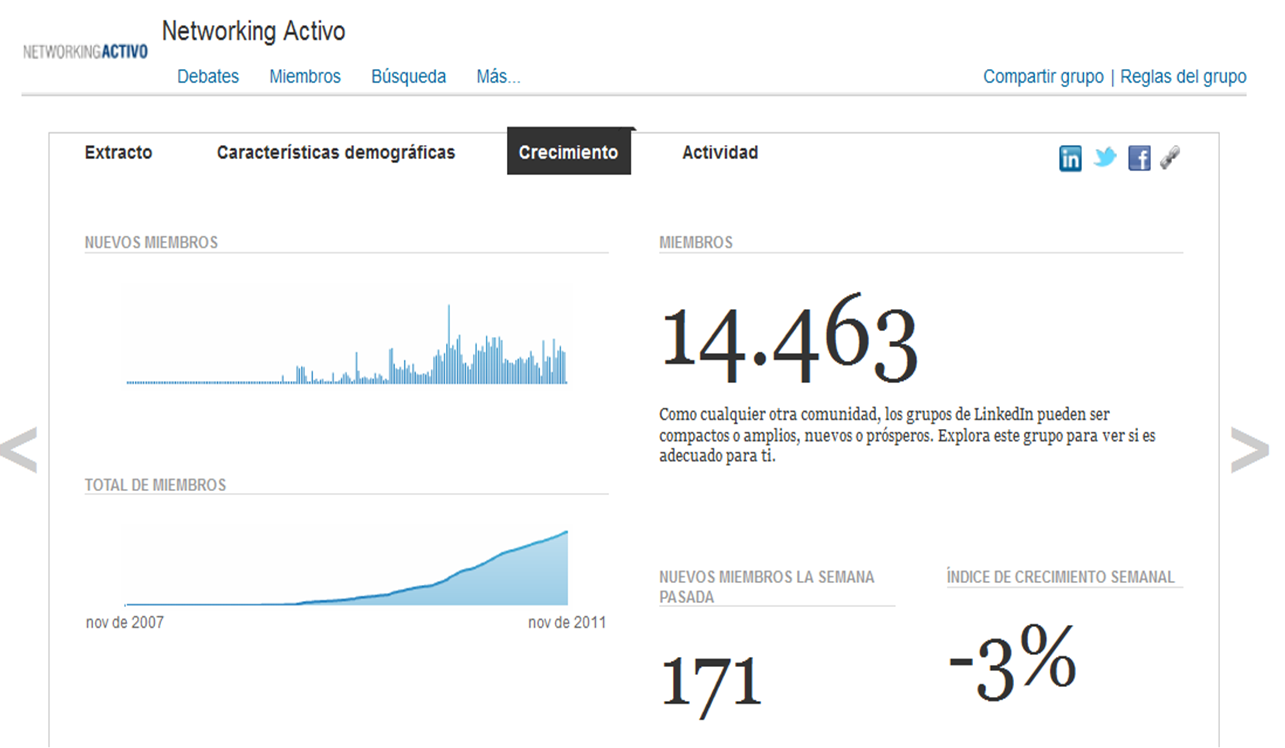Share group stats via Twitter bird icon
This screenshot has height=748, width=1285.
(1104, 157)
